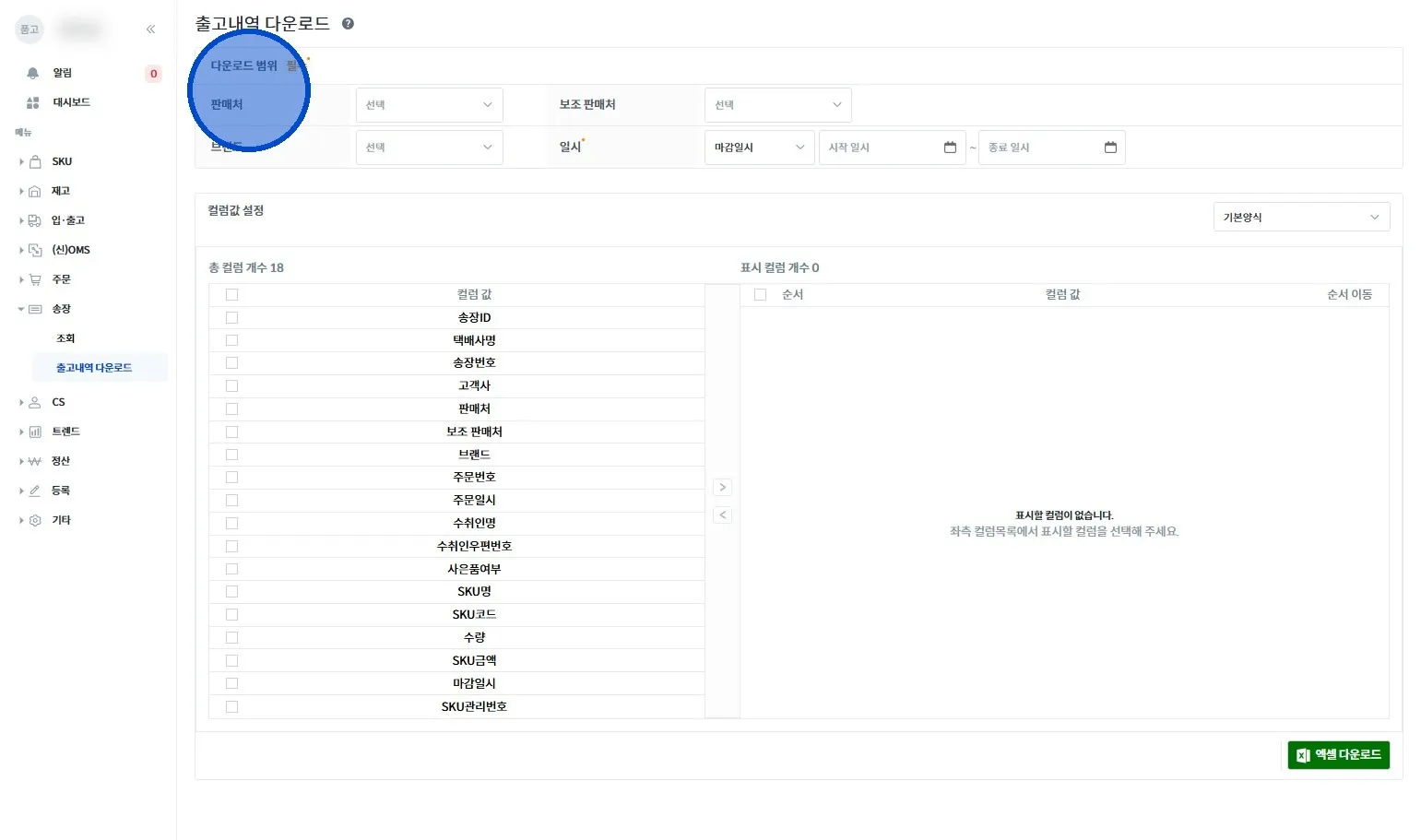
Task: Click the 입·출고 truck icon
Action: click(x=35, y=220)
